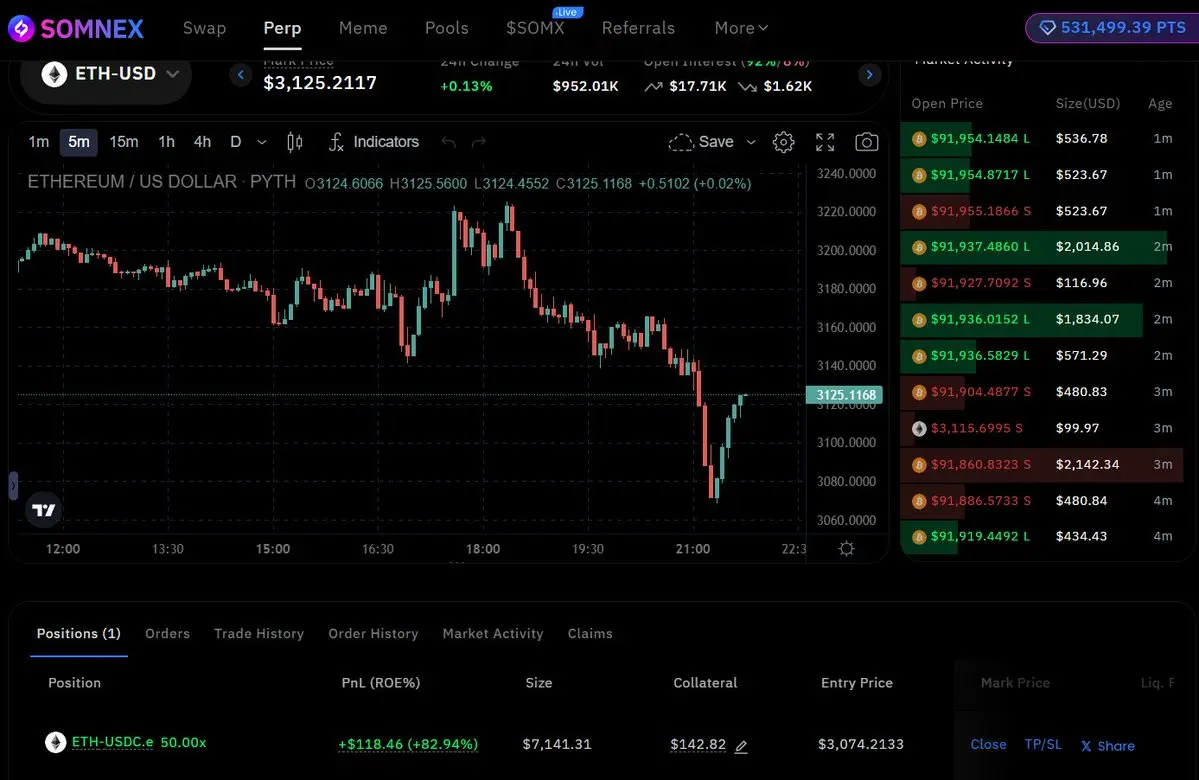The width and height of the screenshot is (1199, 780).
Task: Open the Swap page
Action: pos(204,28)
